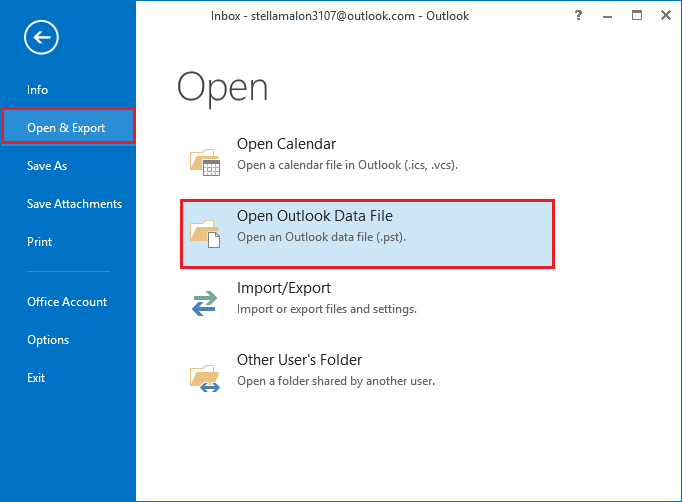Click the back arrow circle icon

click(41, 37)
